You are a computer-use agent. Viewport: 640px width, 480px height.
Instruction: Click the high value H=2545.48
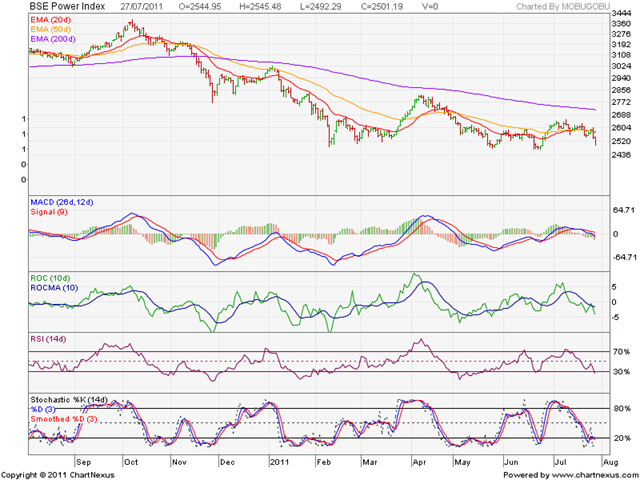260,7
